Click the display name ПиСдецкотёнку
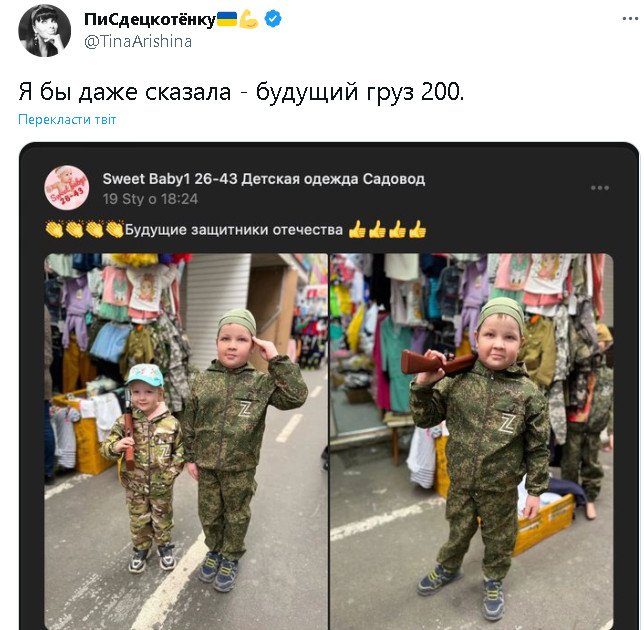The image size is (644, 630). click(150, 19)
